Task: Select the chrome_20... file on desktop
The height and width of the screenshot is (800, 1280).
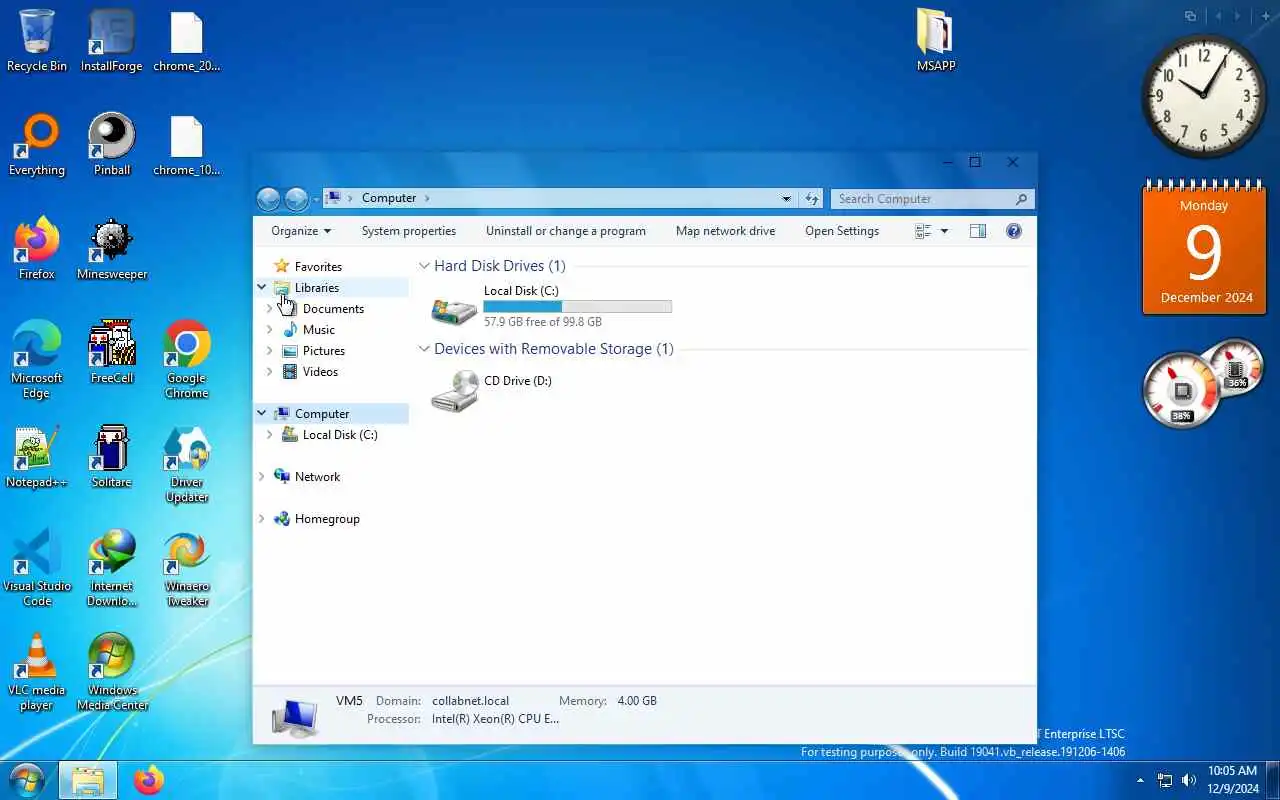Action: (x=187, y=41)
